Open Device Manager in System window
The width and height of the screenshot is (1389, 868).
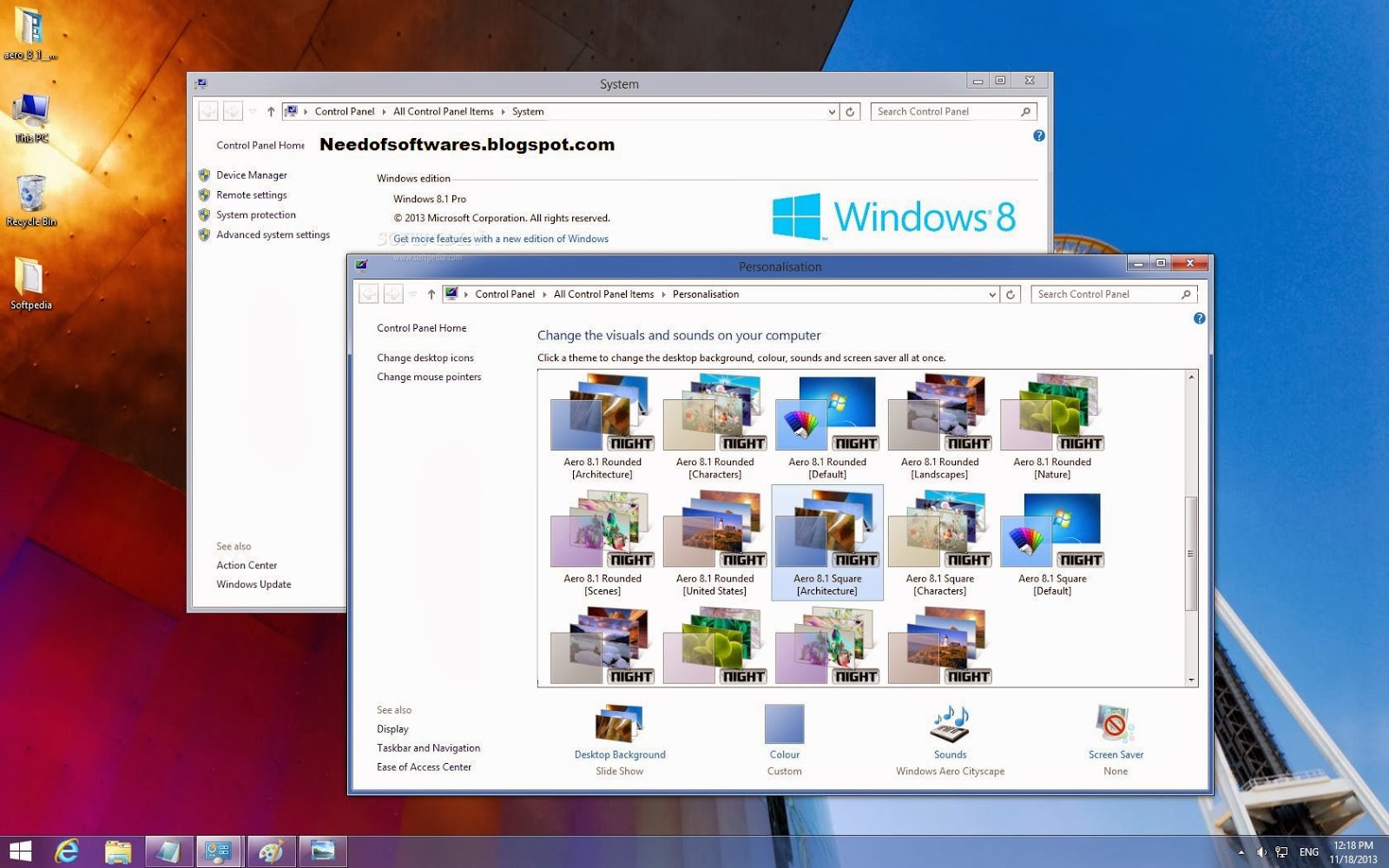(252, 175)
